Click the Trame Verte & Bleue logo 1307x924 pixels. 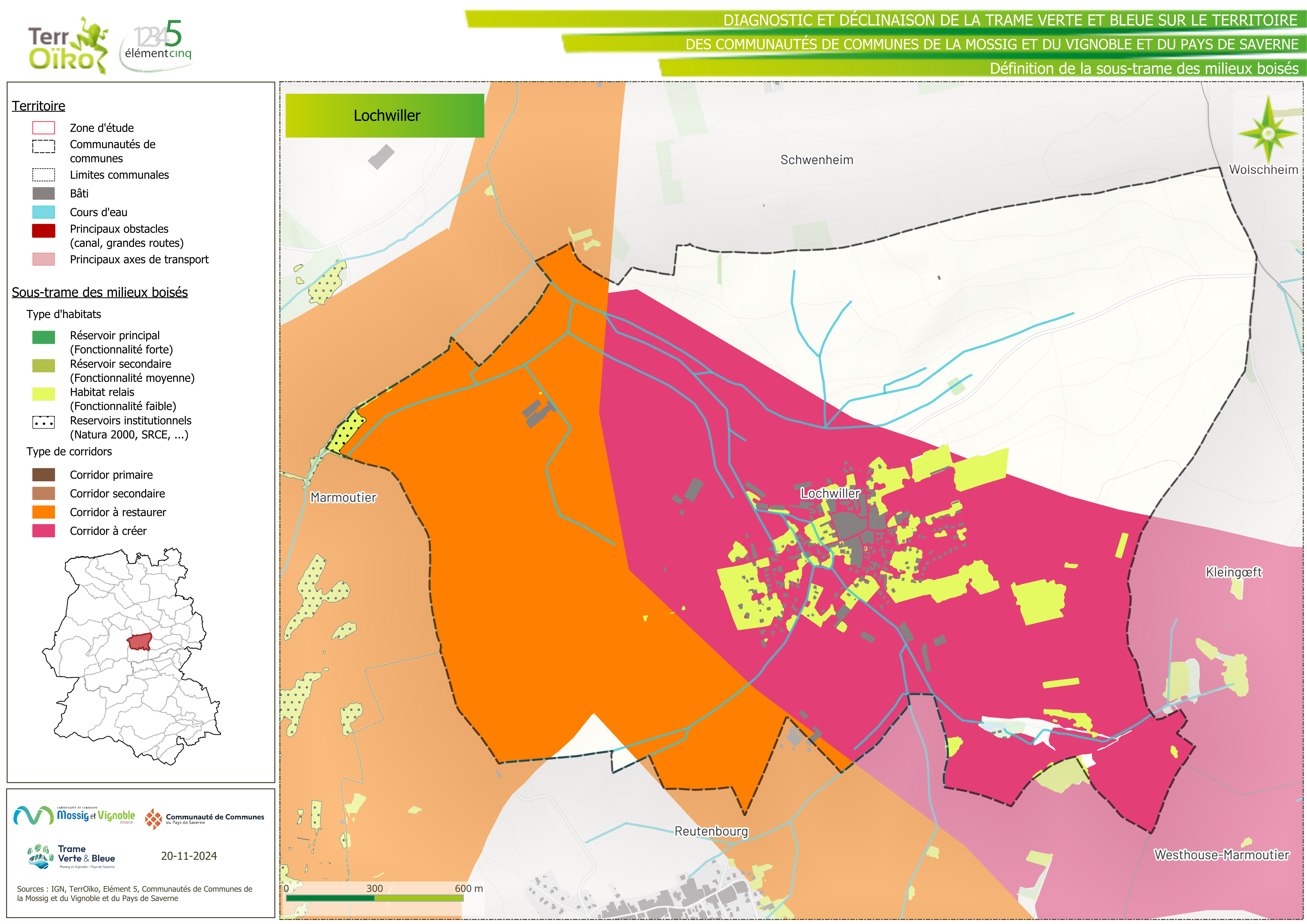(x=72, y=856)
